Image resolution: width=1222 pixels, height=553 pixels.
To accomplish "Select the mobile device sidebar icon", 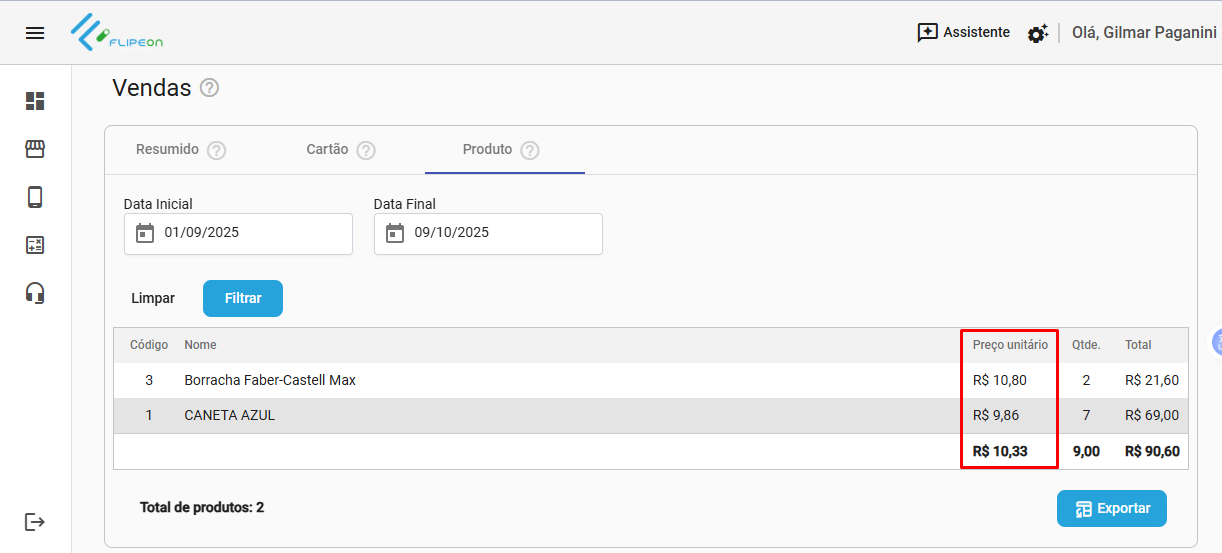I will click(35, 197).
